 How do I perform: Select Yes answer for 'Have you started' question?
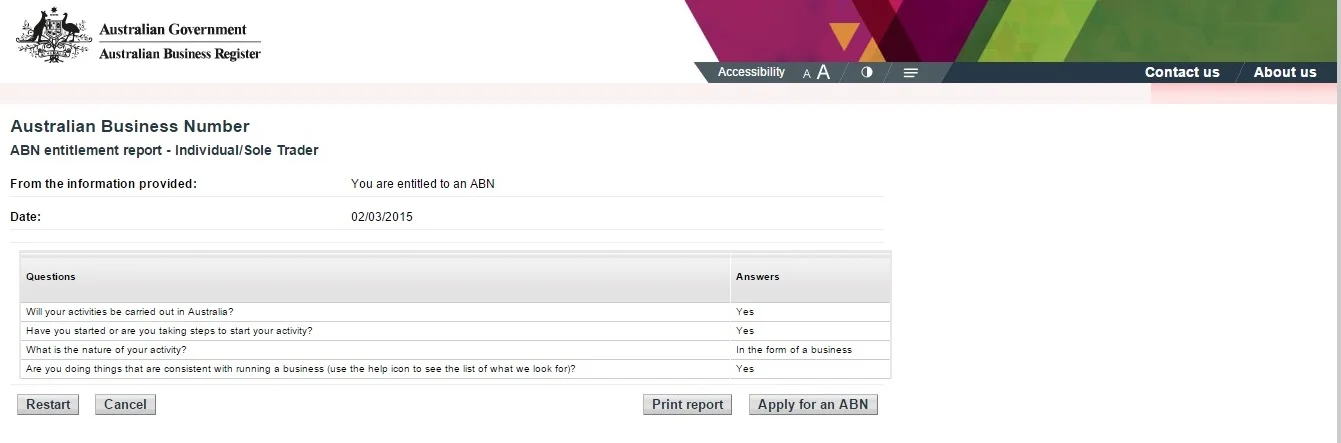[745, 331]
